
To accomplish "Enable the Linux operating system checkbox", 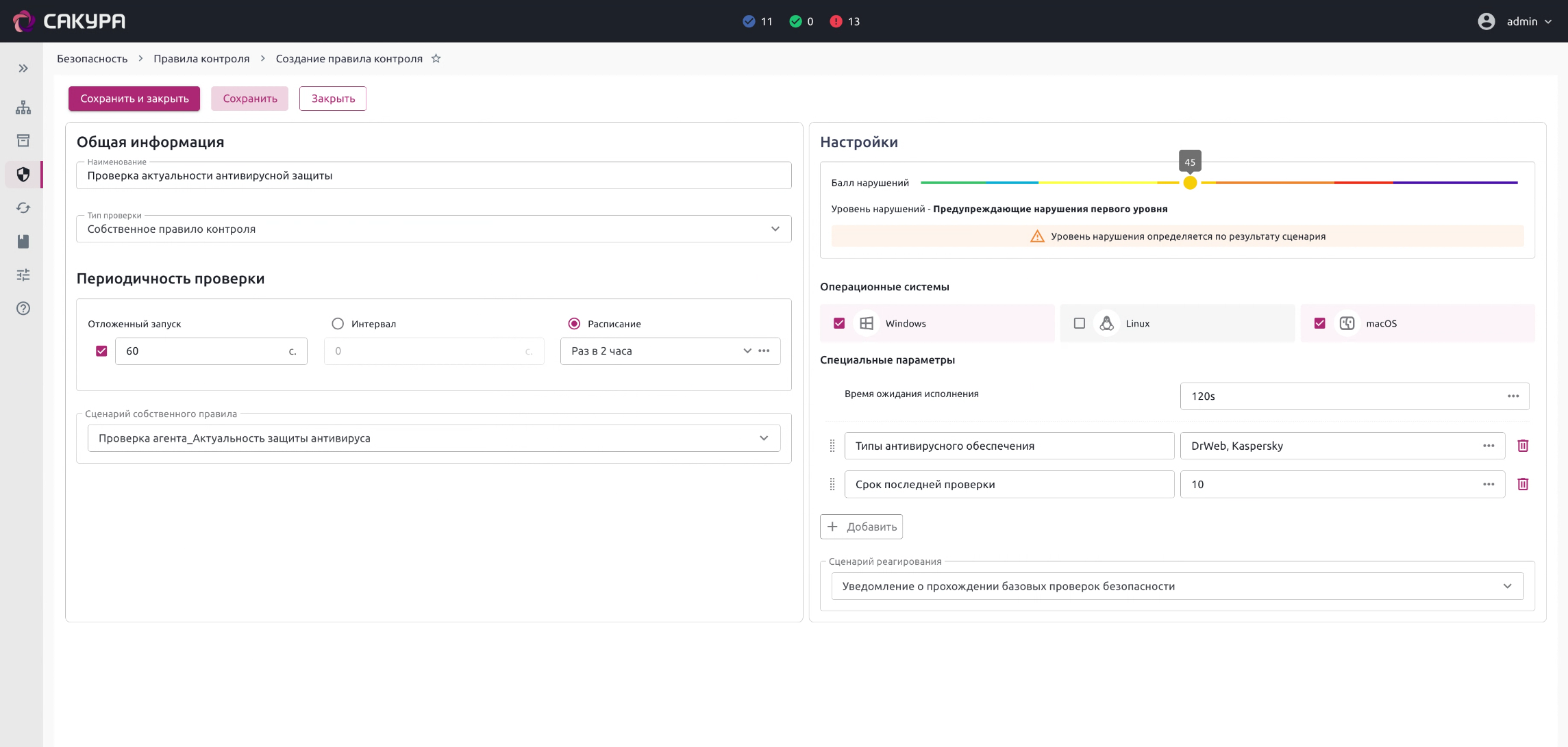I will 1080,323.
